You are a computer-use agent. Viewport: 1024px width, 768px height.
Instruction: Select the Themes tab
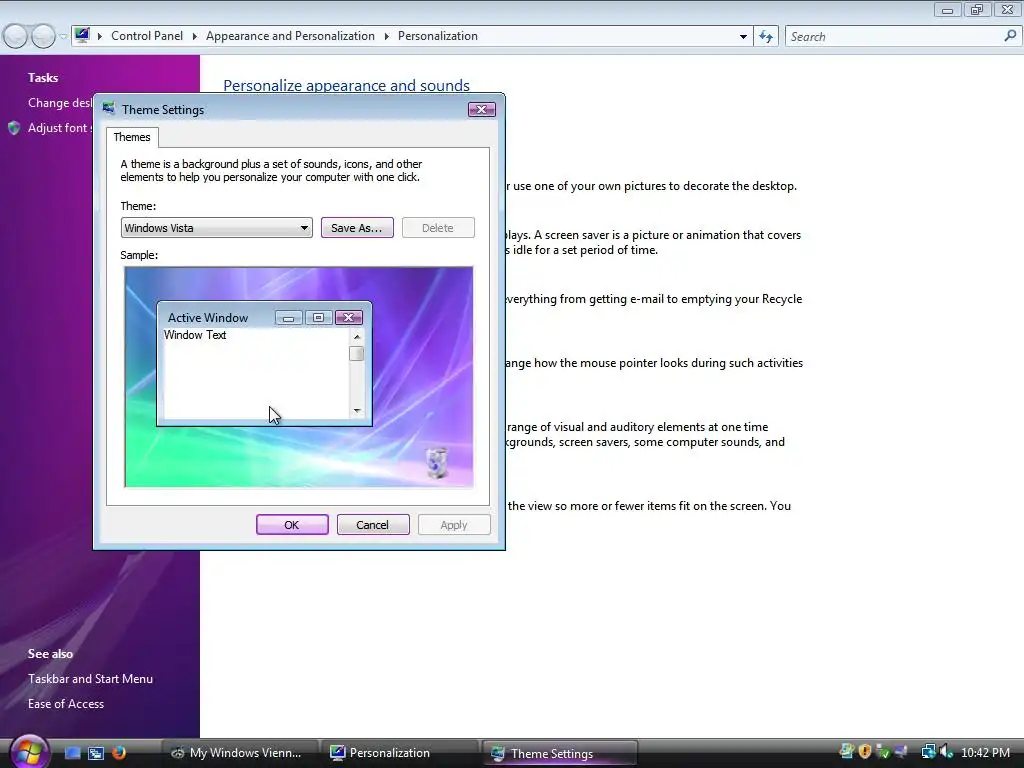tap(132, 137)
